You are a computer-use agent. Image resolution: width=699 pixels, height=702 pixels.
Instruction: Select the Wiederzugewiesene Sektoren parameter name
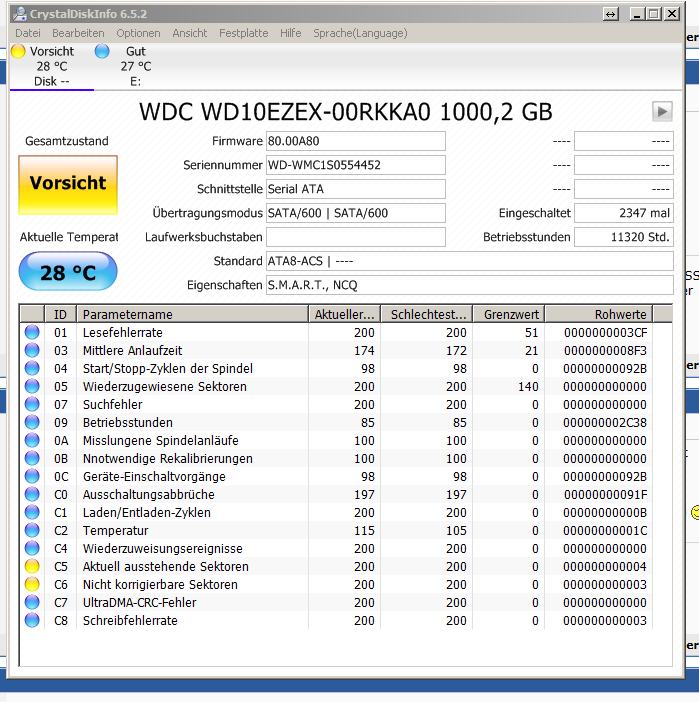(164, 386)
